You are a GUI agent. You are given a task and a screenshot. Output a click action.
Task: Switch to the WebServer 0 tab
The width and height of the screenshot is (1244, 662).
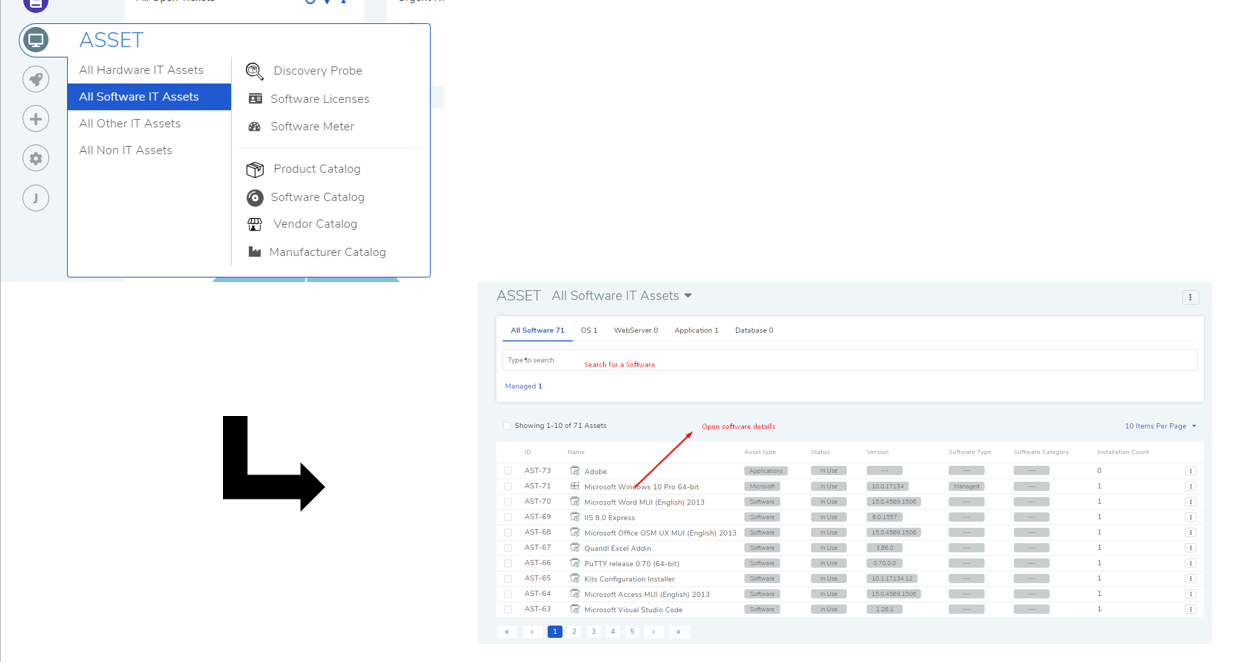[636, 330]
